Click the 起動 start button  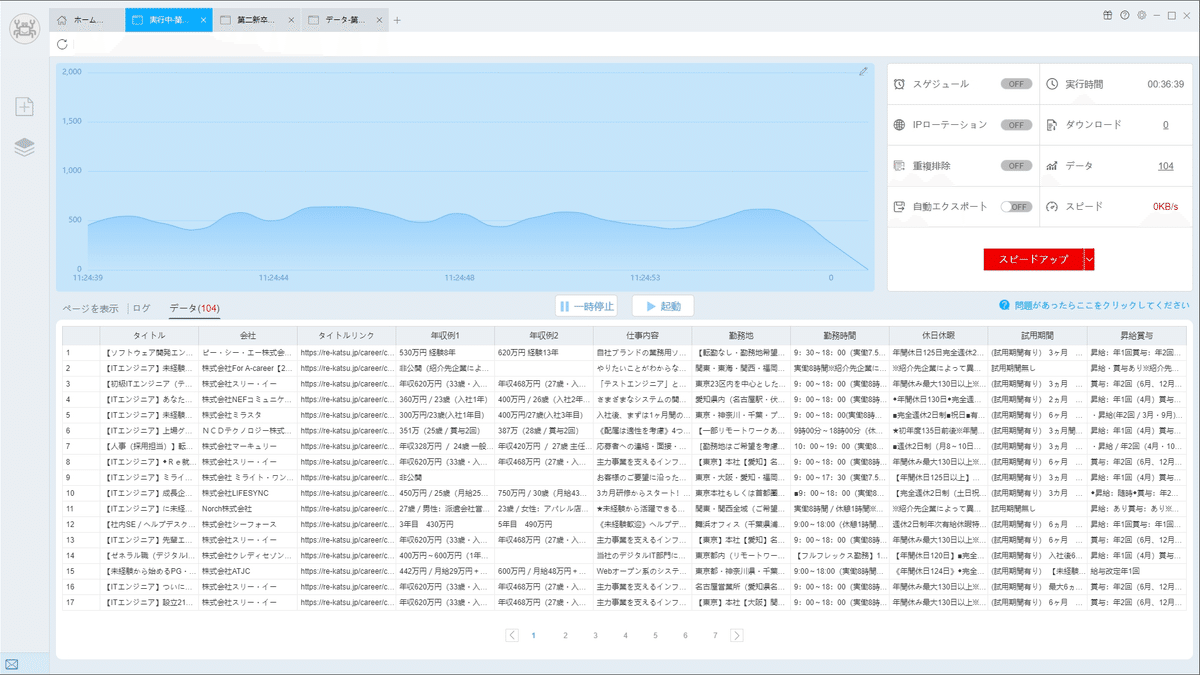[663, 306]
